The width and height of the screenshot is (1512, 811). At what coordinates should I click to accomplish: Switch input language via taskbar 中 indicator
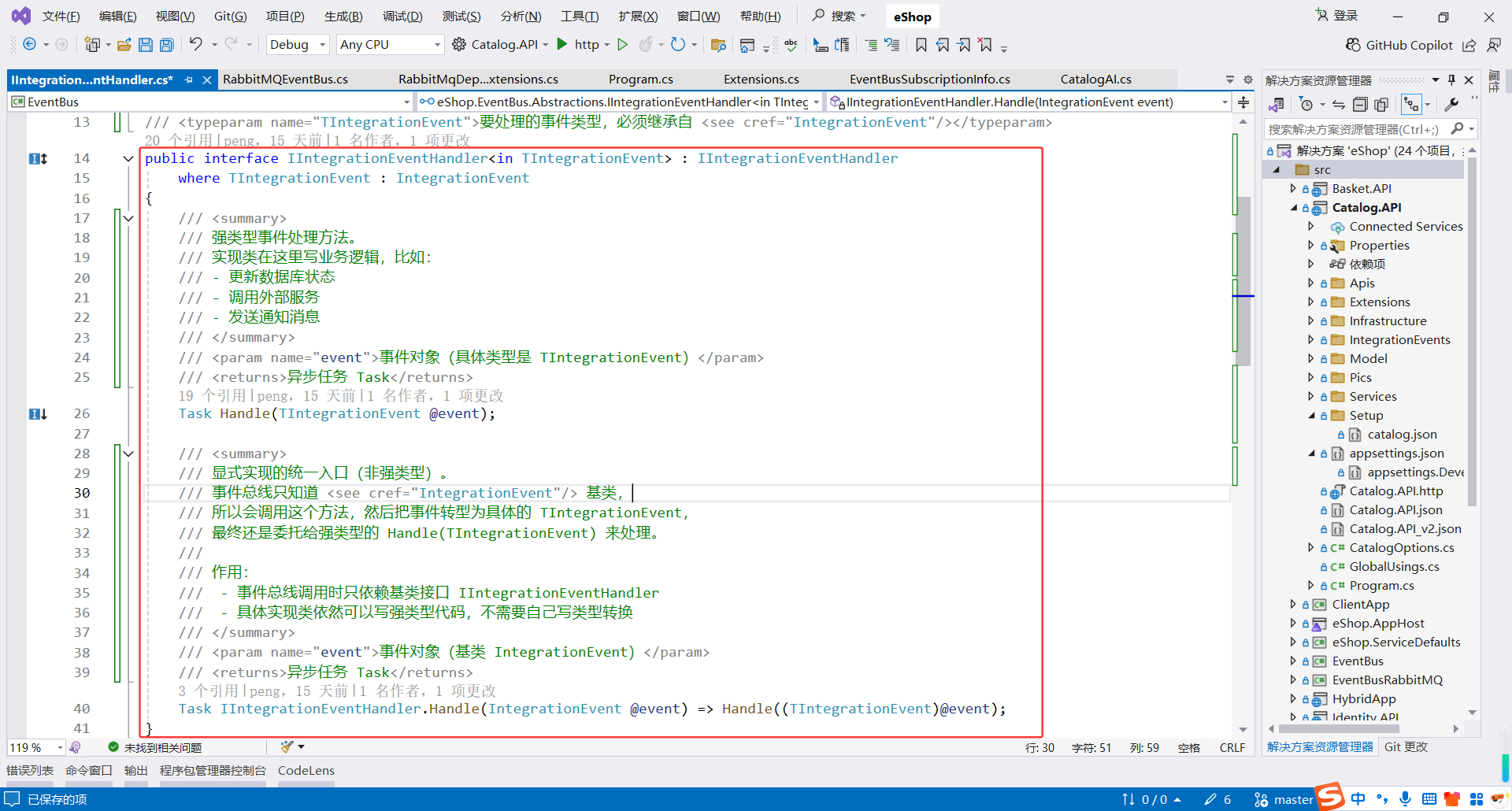(1358, 798)
